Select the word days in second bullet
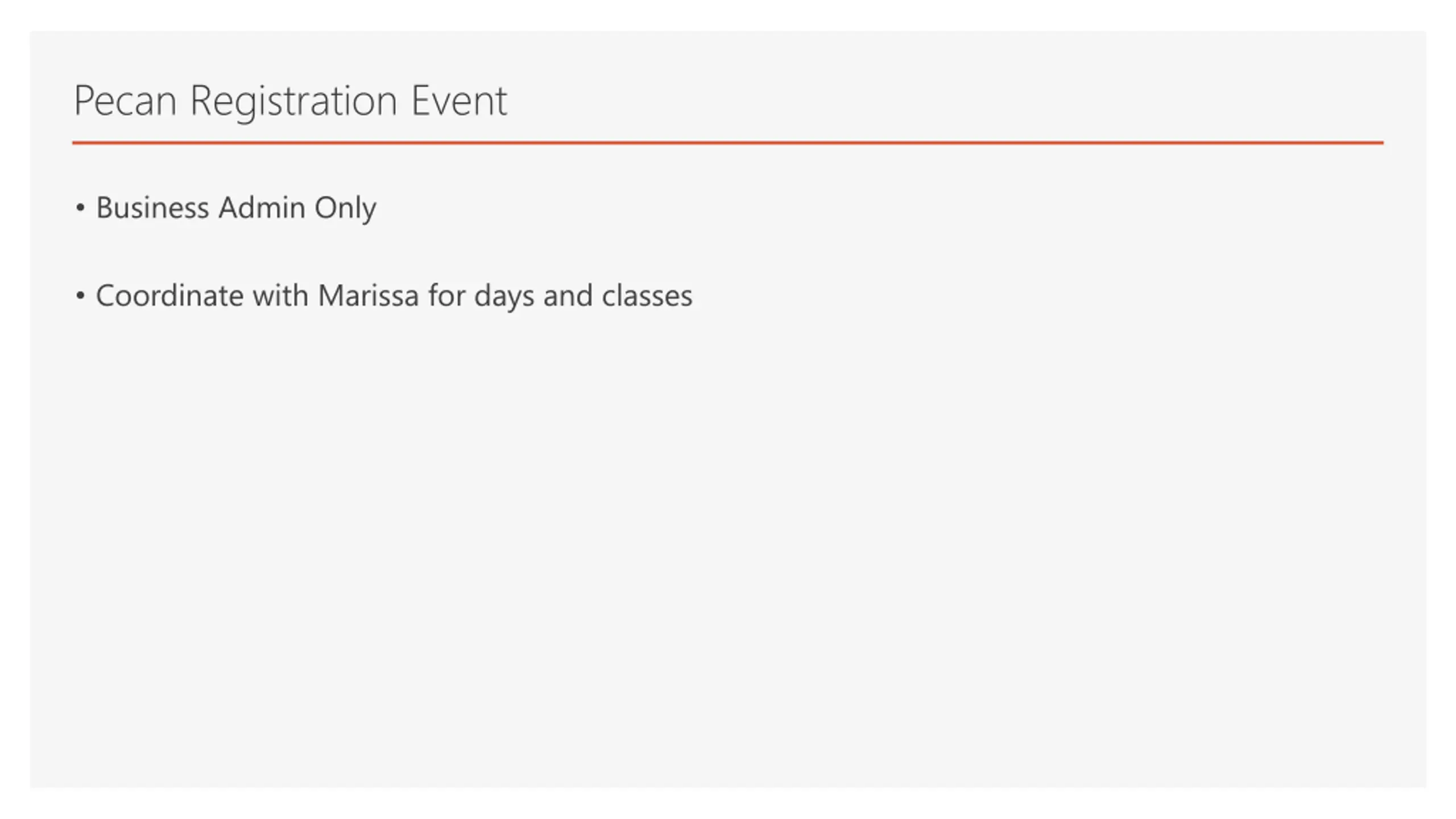Viewport: 1456px width, 819px height. click(x=504, y=297)
